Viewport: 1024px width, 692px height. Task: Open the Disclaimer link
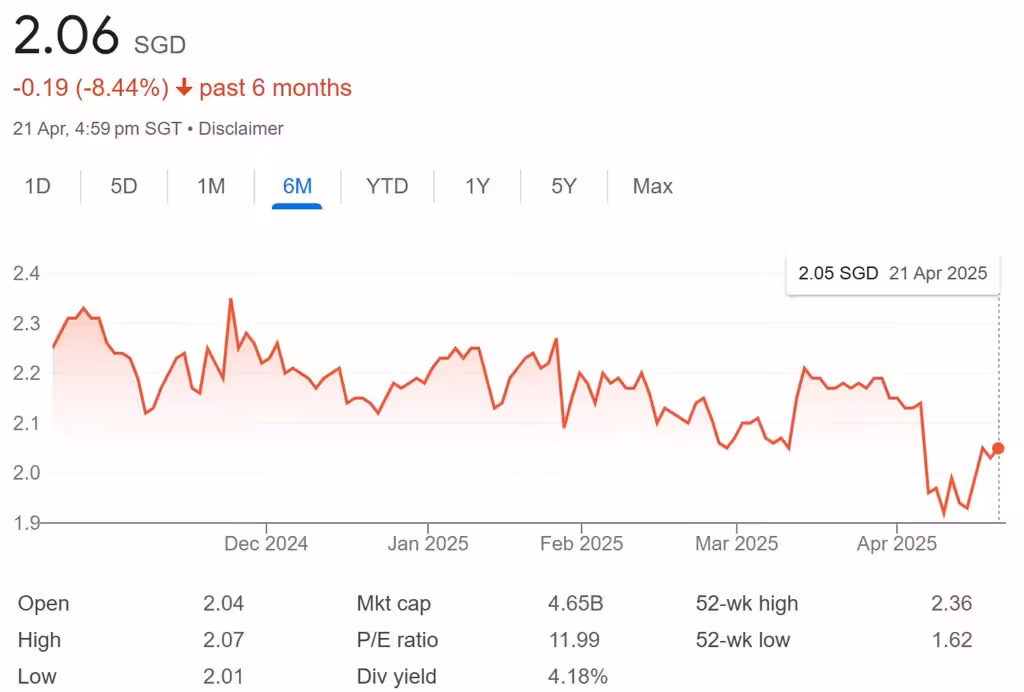tap(240, 128)
